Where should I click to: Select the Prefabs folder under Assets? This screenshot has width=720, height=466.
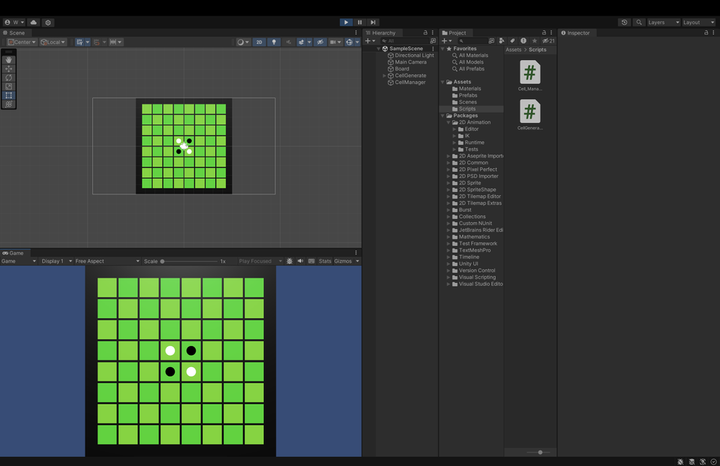pyautogui.click(x=468, y=95)
